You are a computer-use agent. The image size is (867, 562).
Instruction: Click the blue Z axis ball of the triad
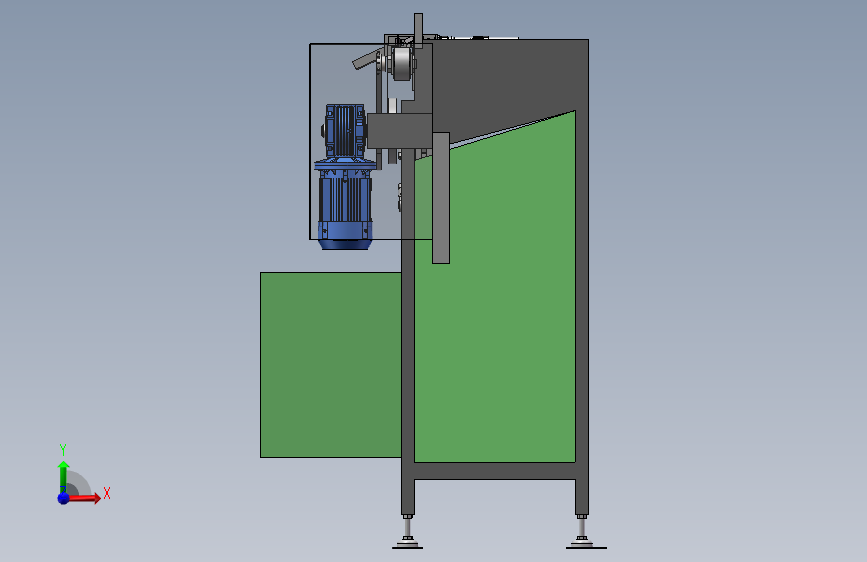coord(64,498)
